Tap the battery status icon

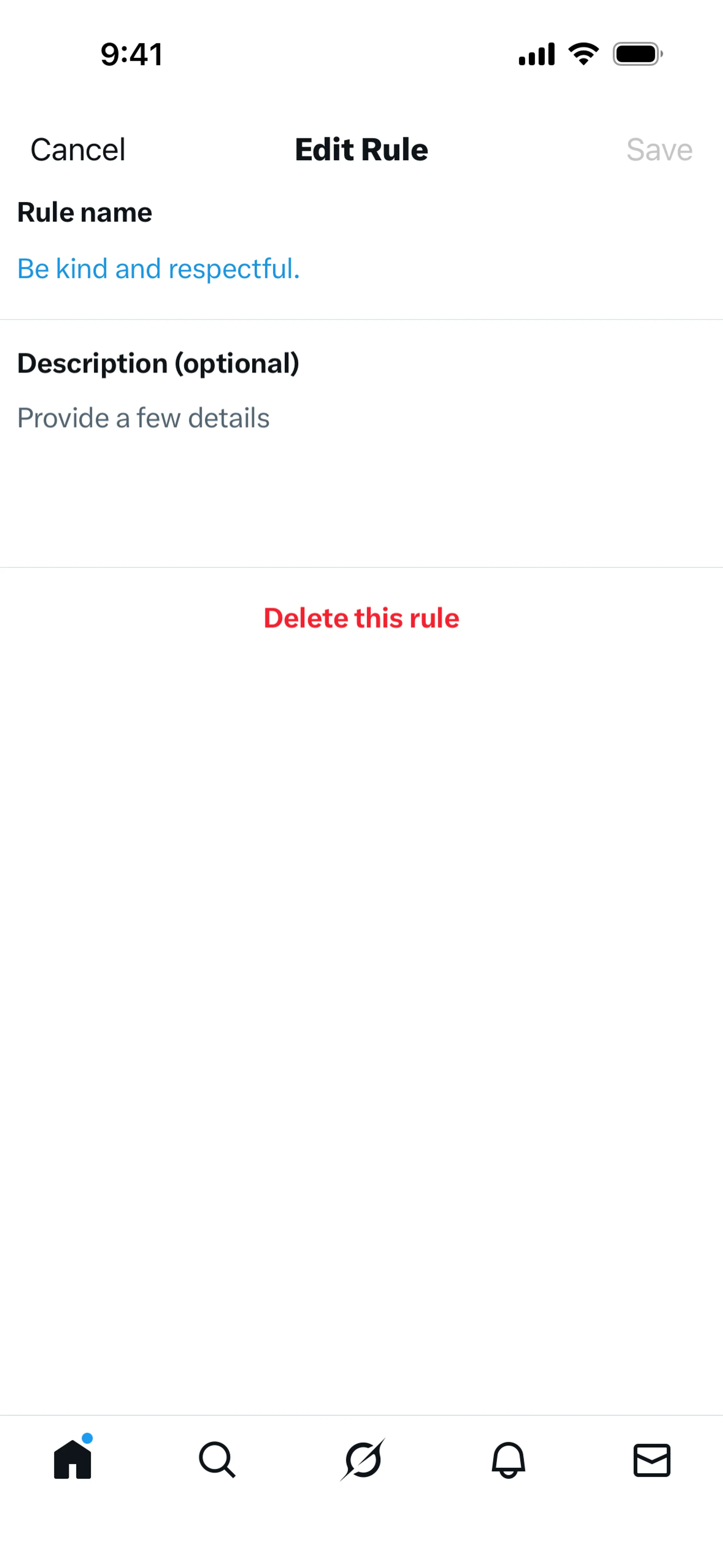coord(638,54)
